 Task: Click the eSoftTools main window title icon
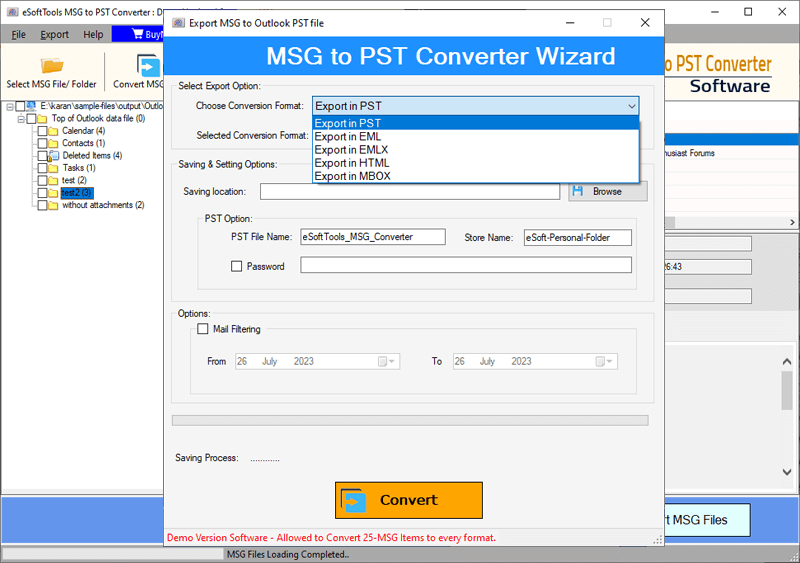tap(12, 12)
